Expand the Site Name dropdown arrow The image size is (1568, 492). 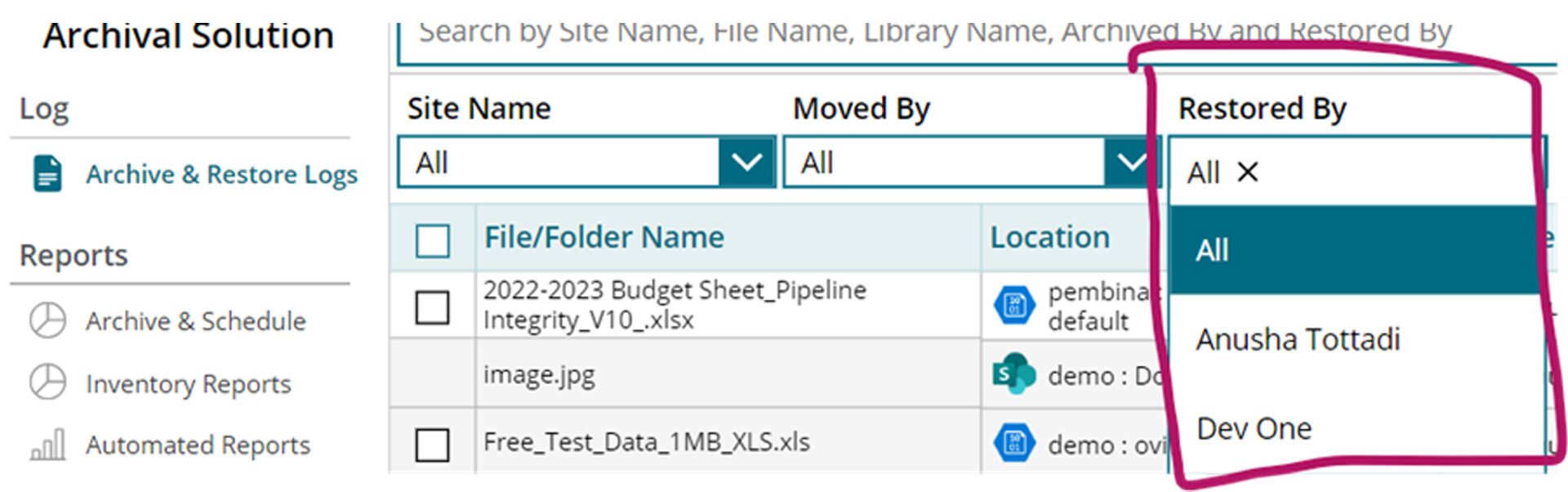(746, 162)
